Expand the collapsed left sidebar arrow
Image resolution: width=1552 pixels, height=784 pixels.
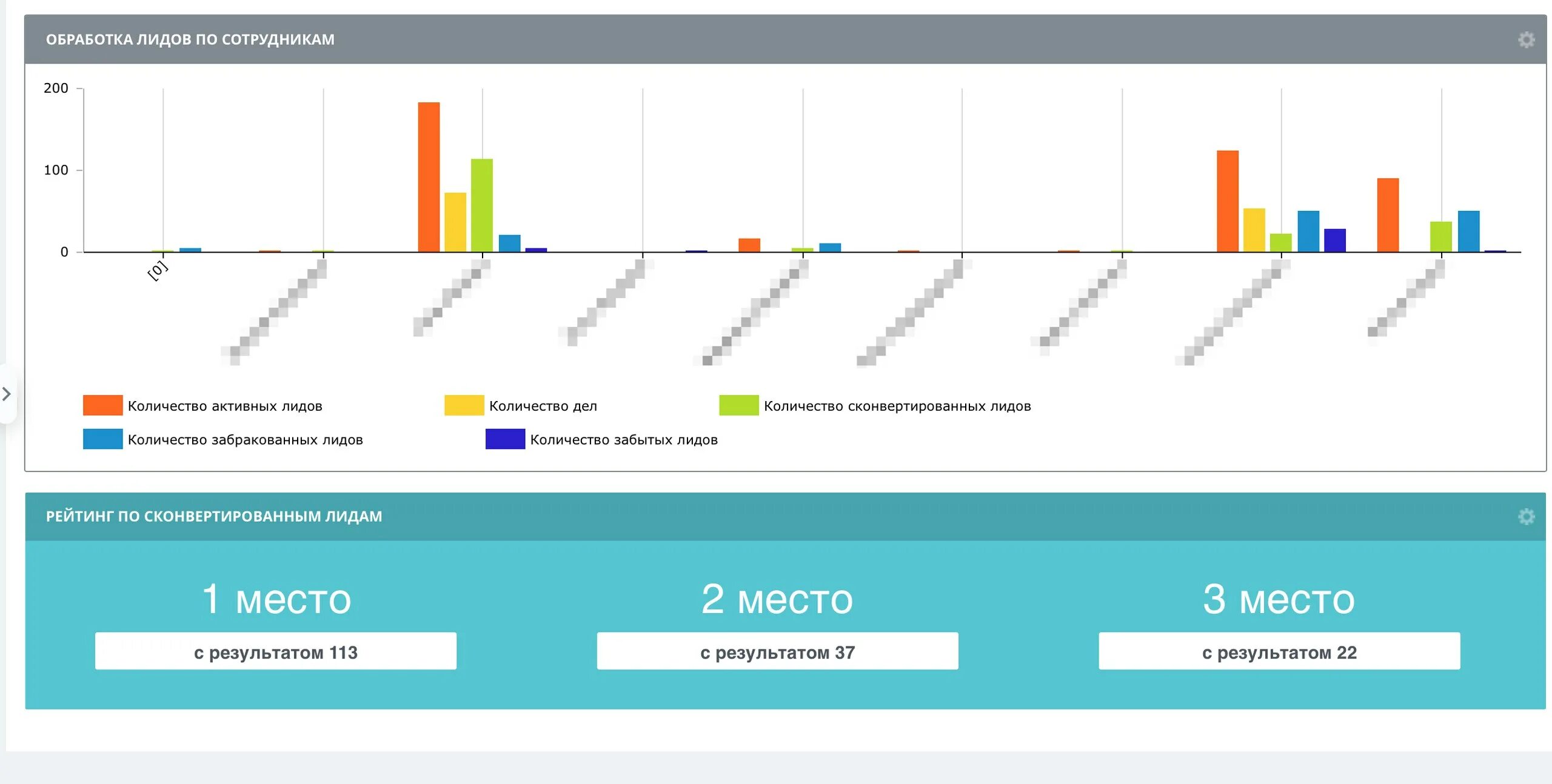coord(7,394)
